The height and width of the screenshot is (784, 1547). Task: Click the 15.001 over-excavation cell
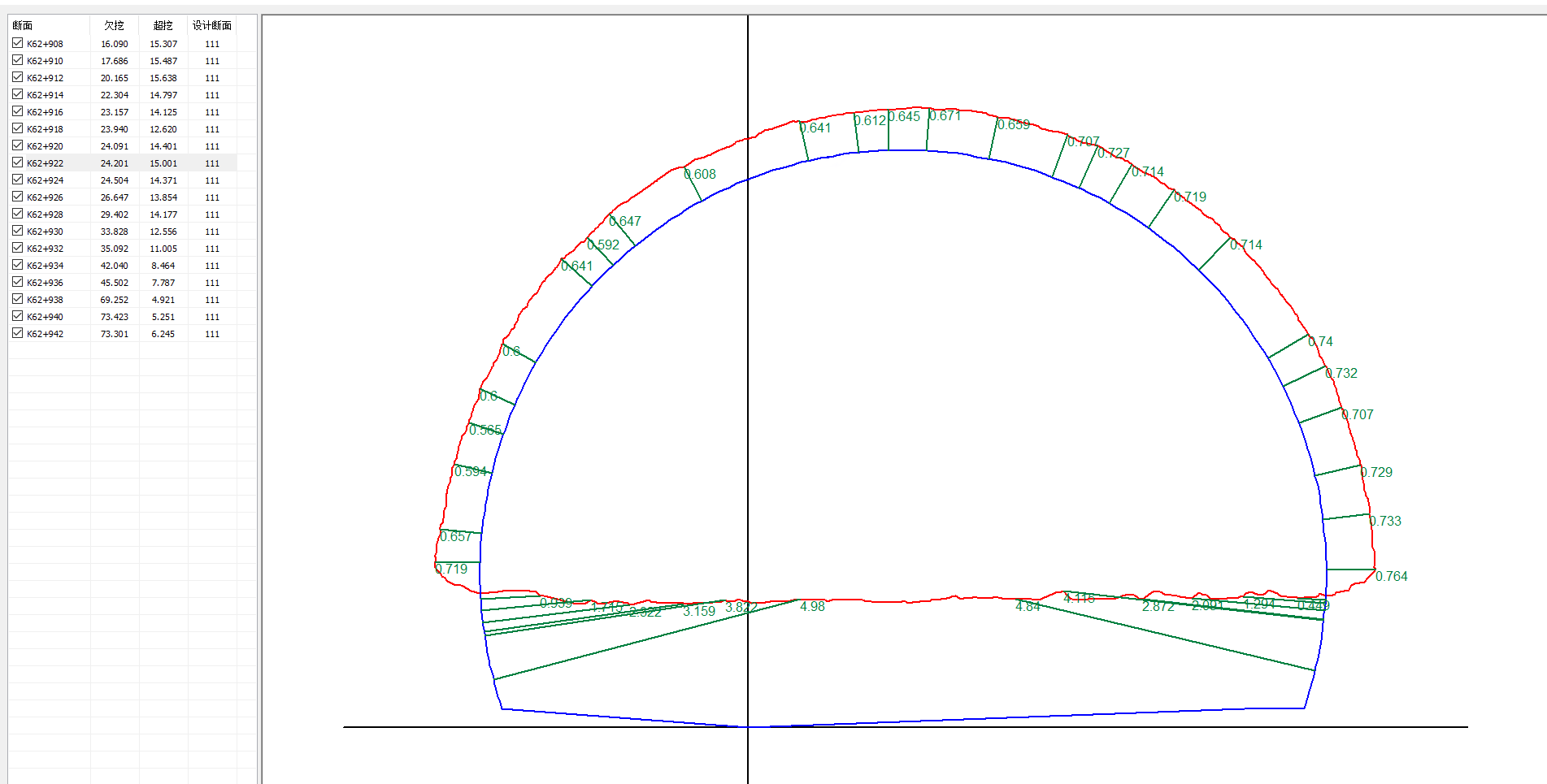pos(163,163)
